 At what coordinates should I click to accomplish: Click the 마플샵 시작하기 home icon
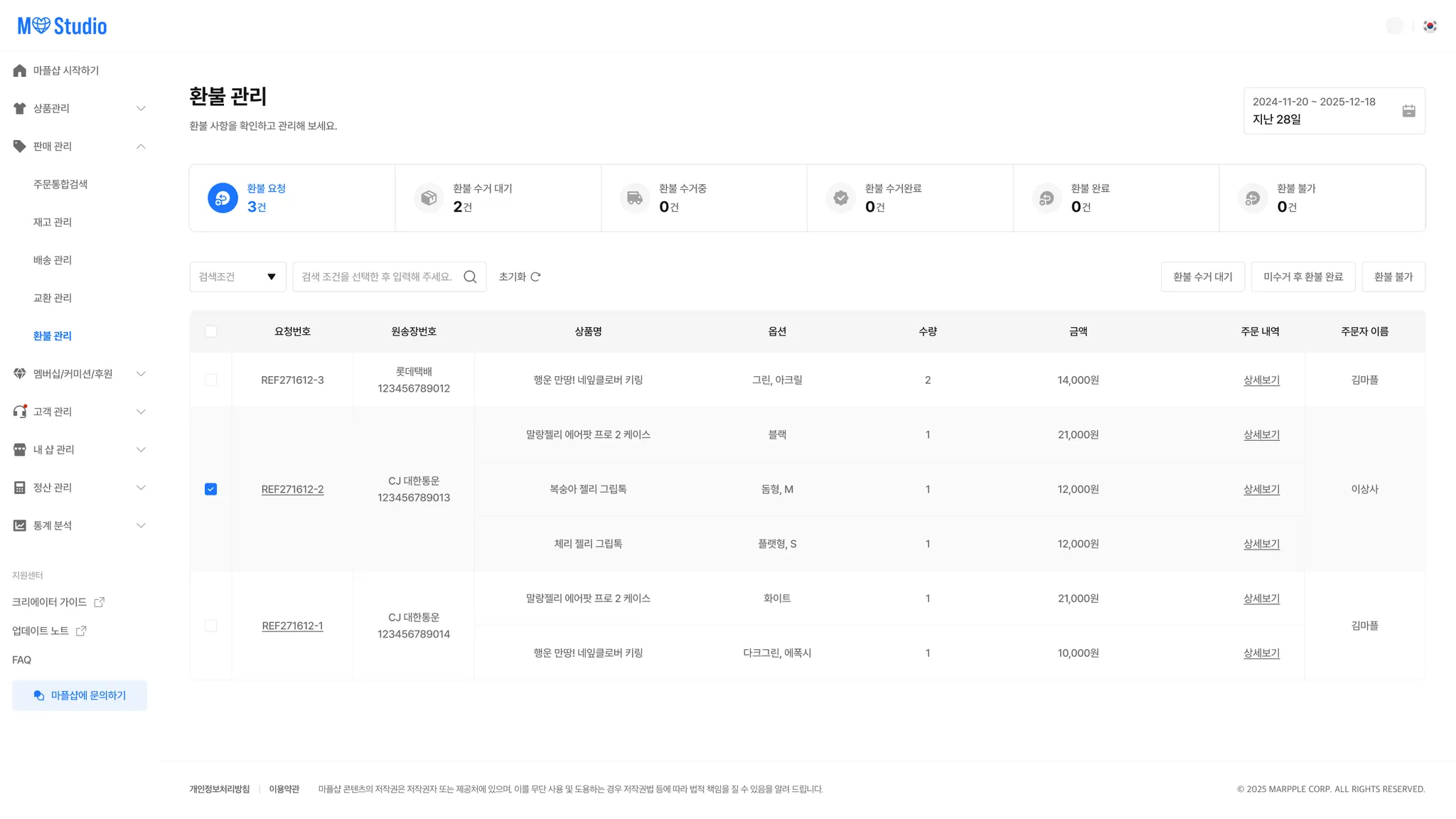click(x=19, y=70)
